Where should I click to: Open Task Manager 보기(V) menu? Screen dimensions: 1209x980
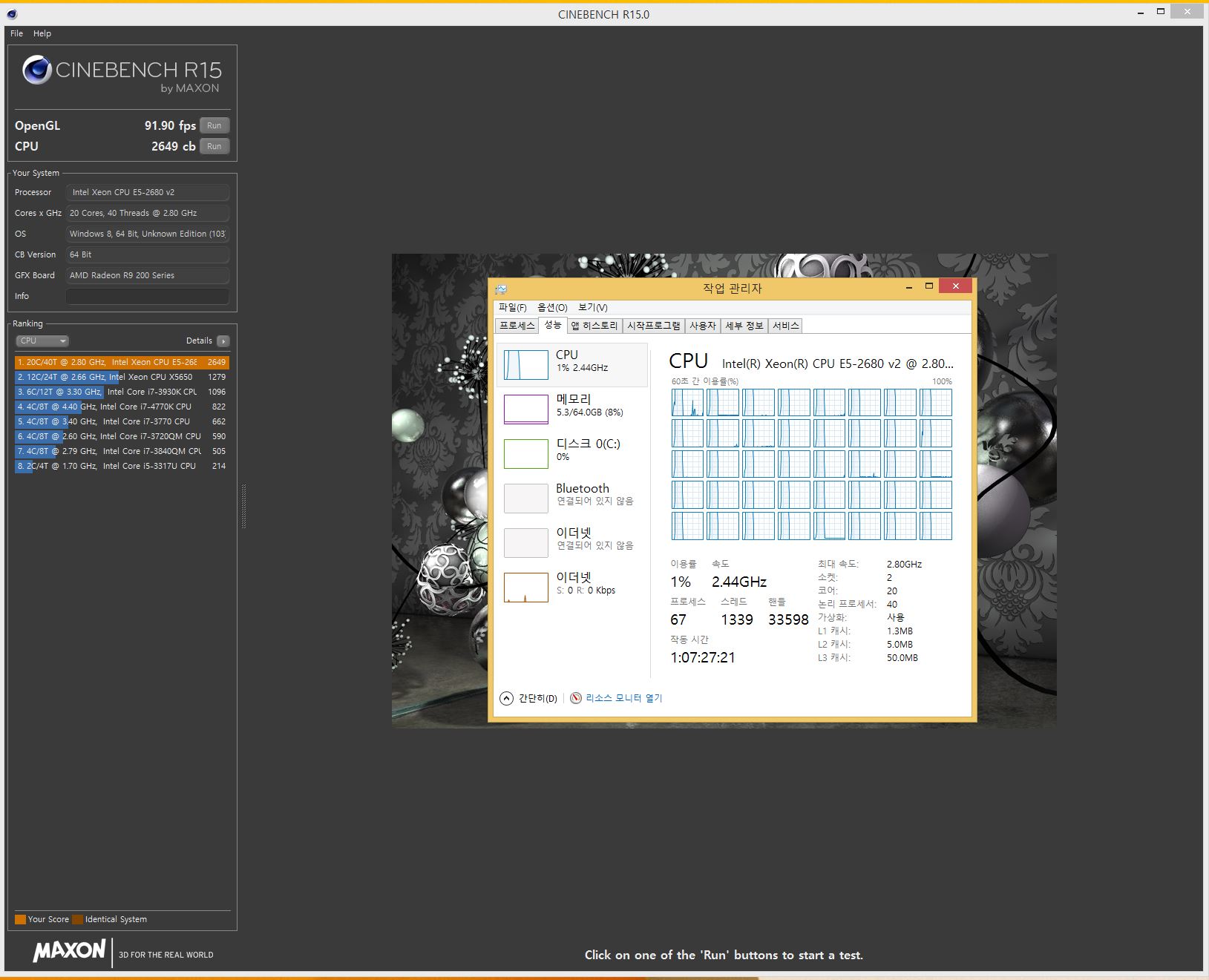pyautogui.click(x=592, y=307)
